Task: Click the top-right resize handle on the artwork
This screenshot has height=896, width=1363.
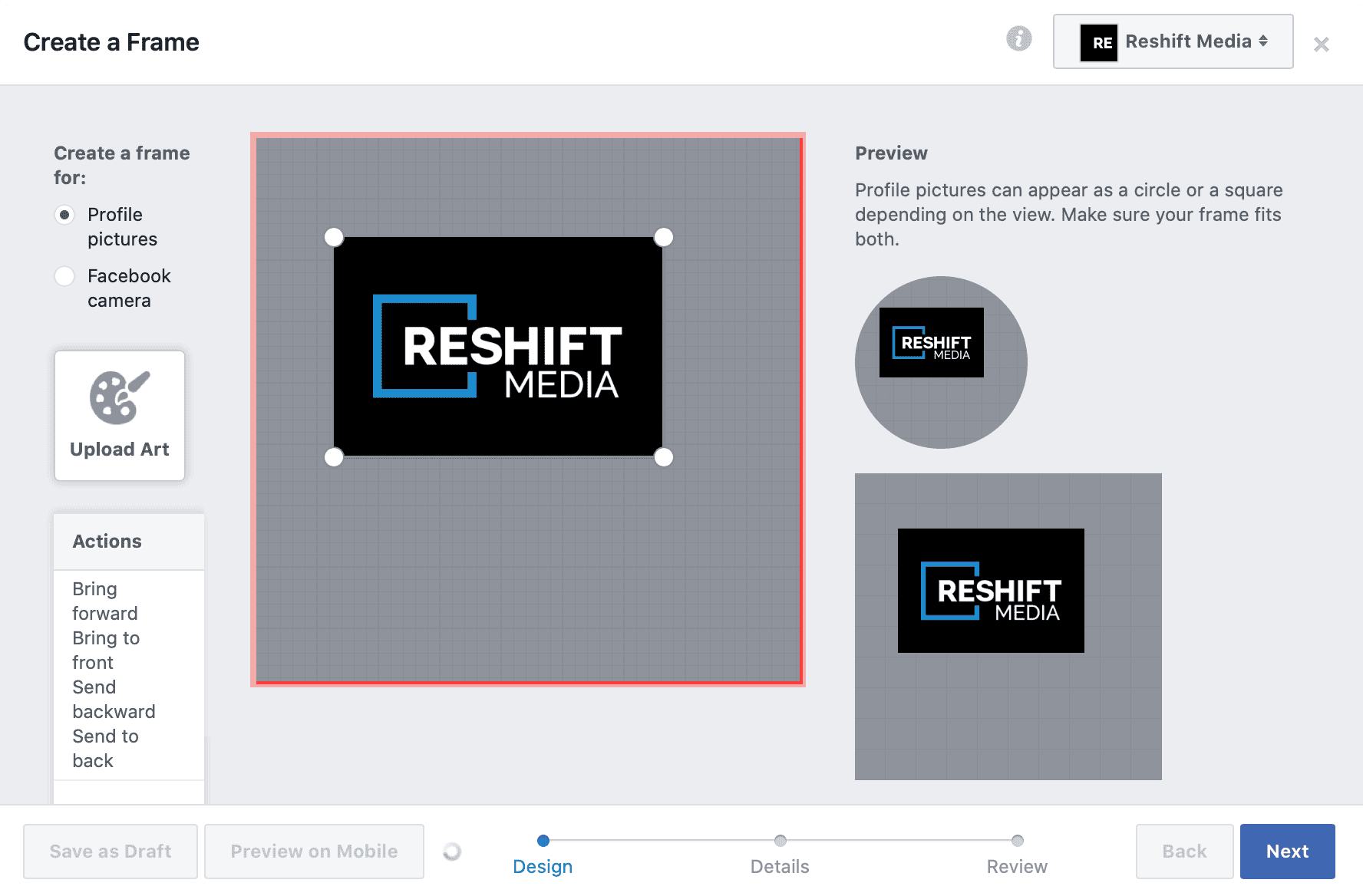Action: (x=665, y=237)
